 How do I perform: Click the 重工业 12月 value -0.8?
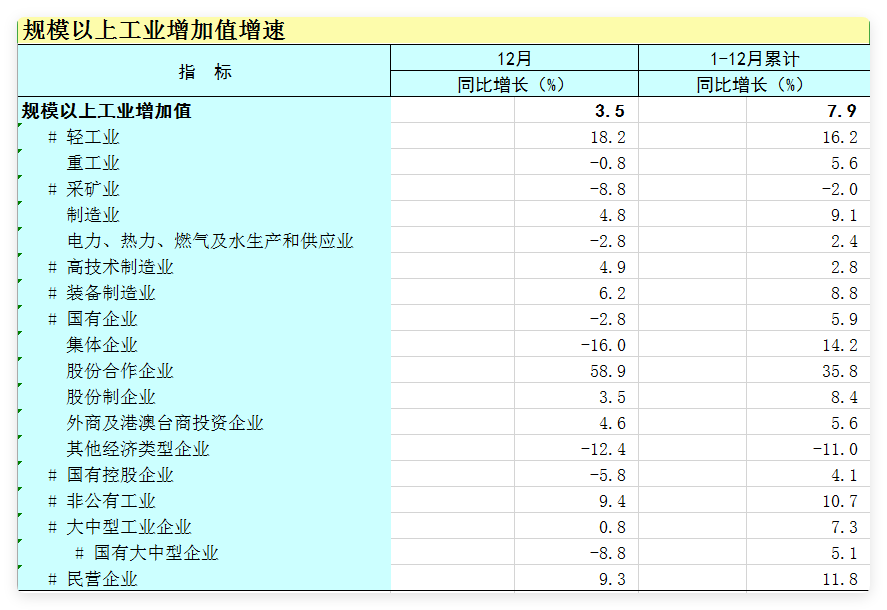(x=607, y=163)
